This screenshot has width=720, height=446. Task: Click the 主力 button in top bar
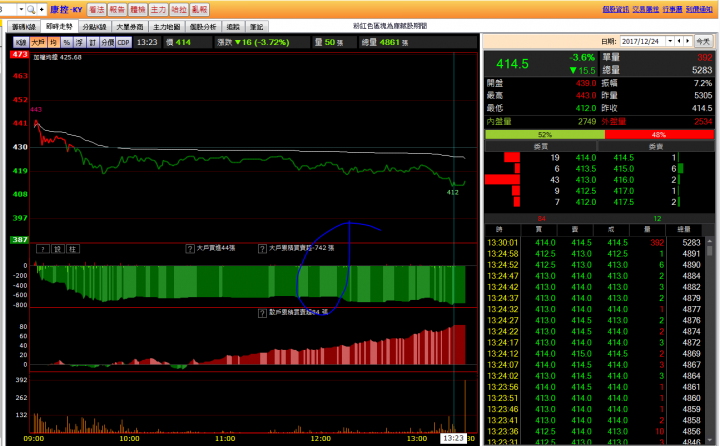coord(158,9)
